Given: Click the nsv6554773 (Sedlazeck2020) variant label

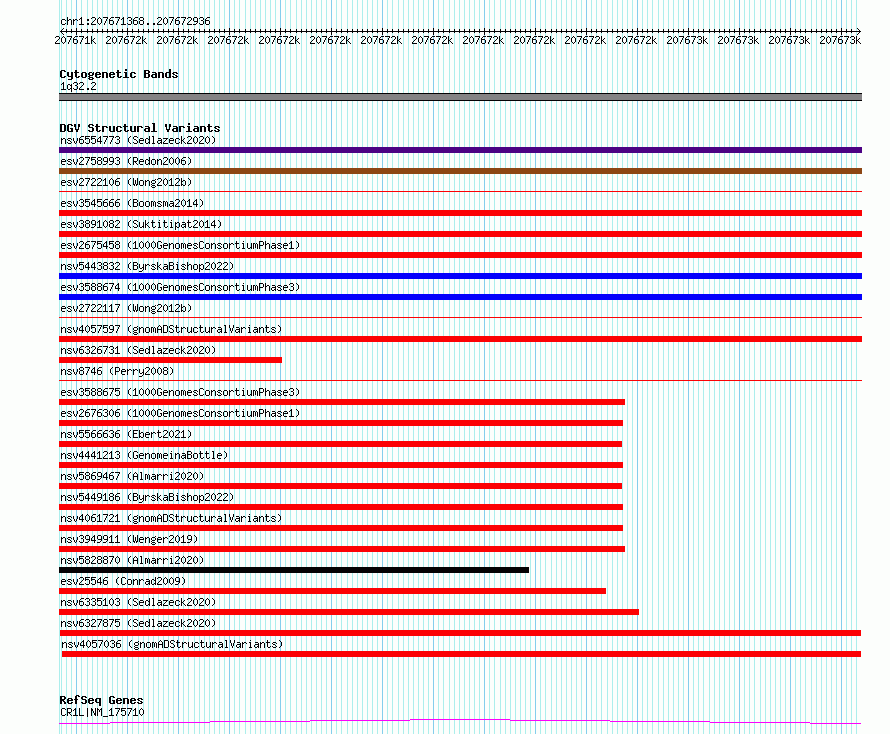Looking at the screenshot, I should click(x=138, y=140).
